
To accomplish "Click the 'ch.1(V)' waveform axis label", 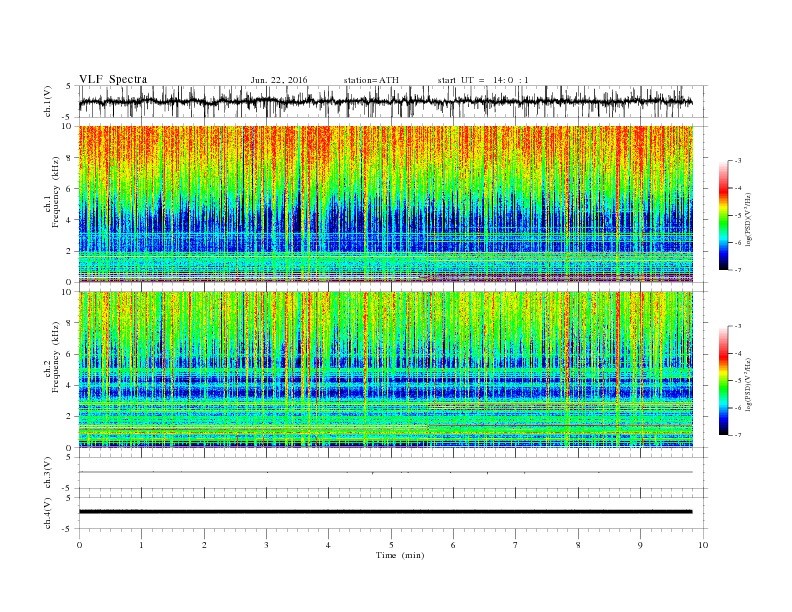I will pos(48,101).
